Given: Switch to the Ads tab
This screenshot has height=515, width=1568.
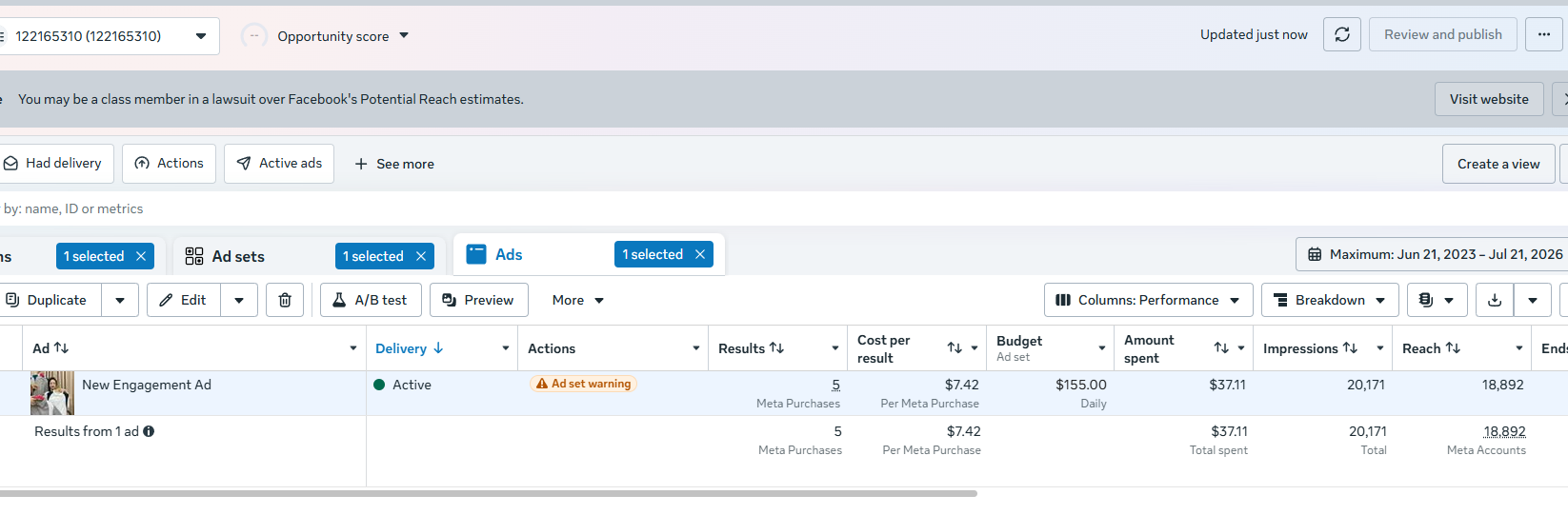Looking at the screenshot, I should coord(509,254).
